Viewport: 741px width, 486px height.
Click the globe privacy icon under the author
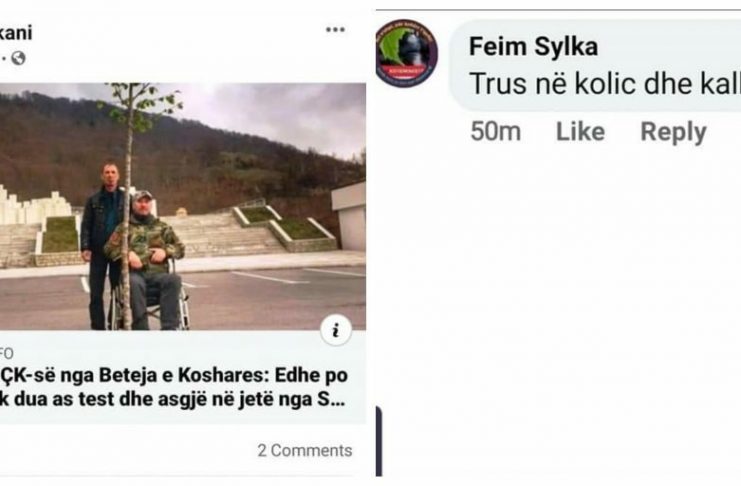tap(18, 58)
